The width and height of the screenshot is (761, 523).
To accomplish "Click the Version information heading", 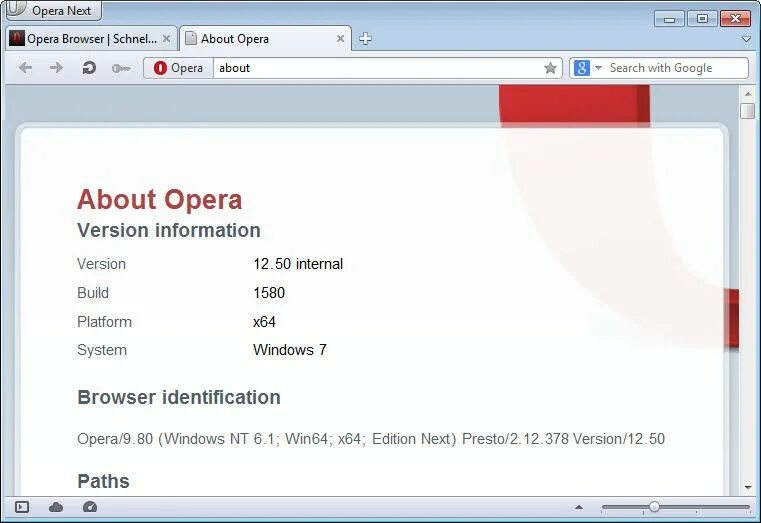I will (169, 230).
